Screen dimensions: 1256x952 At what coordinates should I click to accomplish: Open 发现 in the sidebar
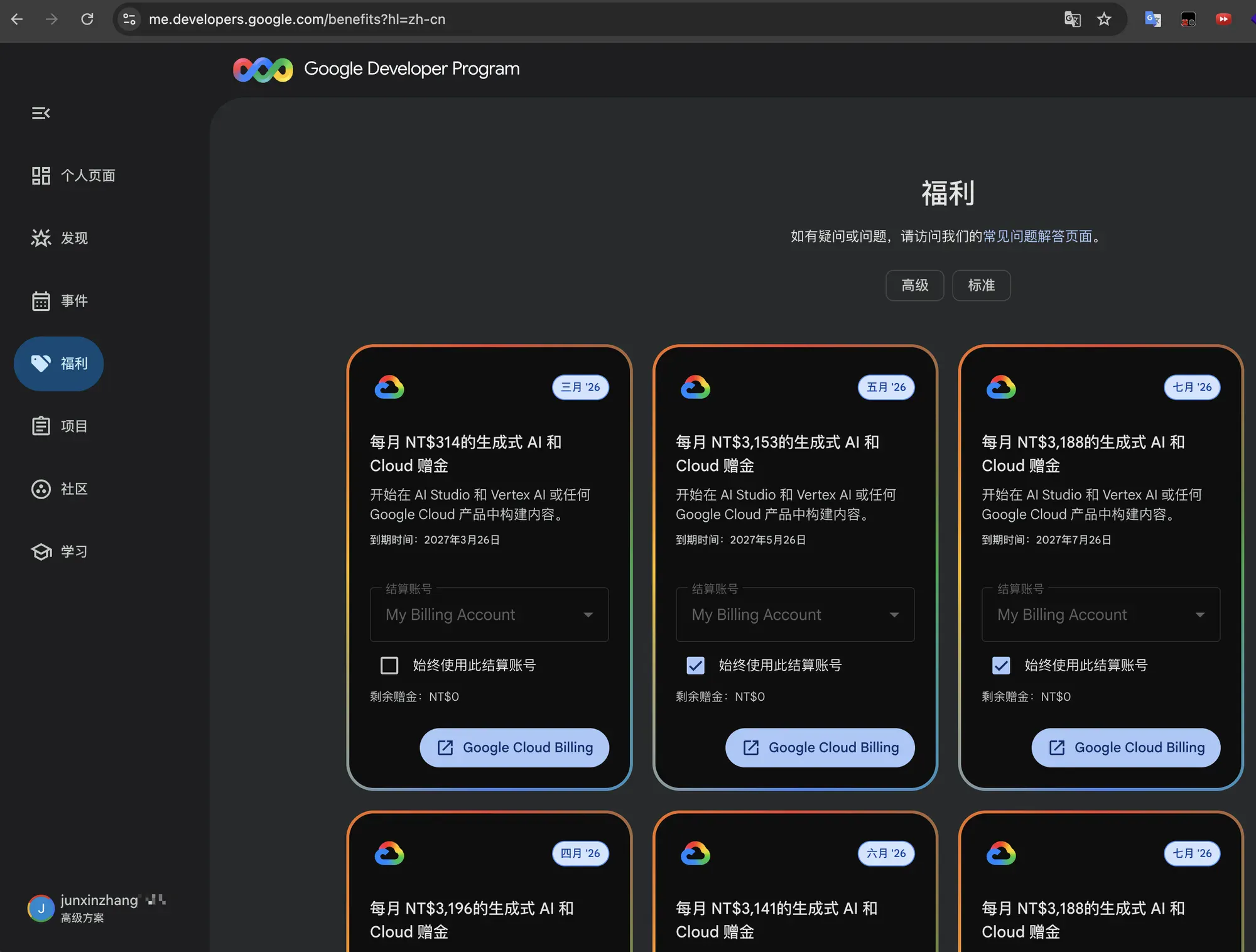pyautogui.click(x=60, y=238)
